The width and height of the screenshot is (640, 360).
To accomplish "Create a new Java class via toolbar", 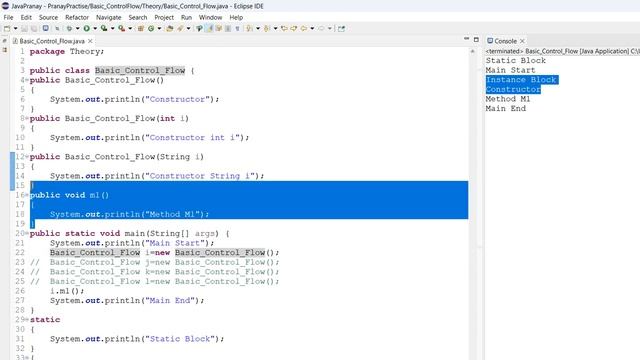I will [x=151, y=29].
